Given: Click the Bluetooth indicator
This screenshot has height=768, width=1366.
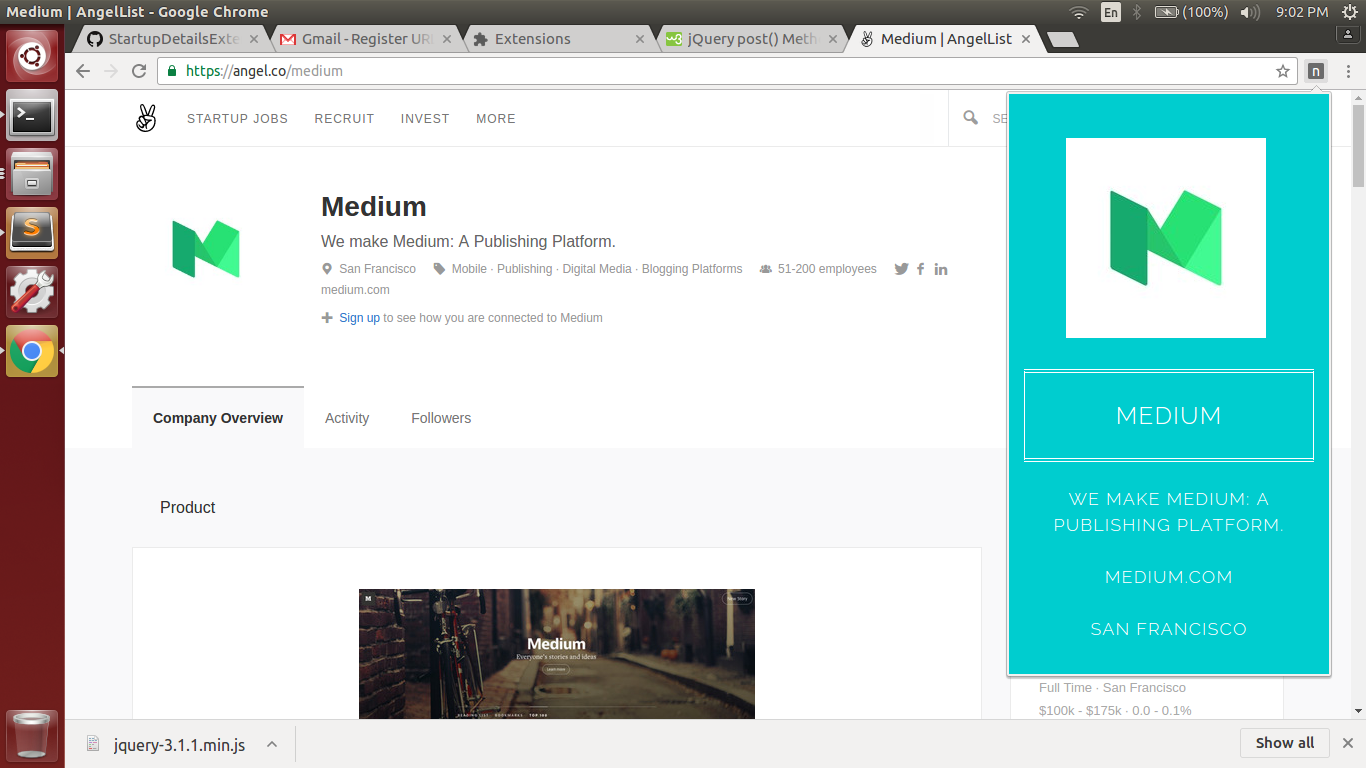Looking at the screenshot, I should click(1137, 12).
